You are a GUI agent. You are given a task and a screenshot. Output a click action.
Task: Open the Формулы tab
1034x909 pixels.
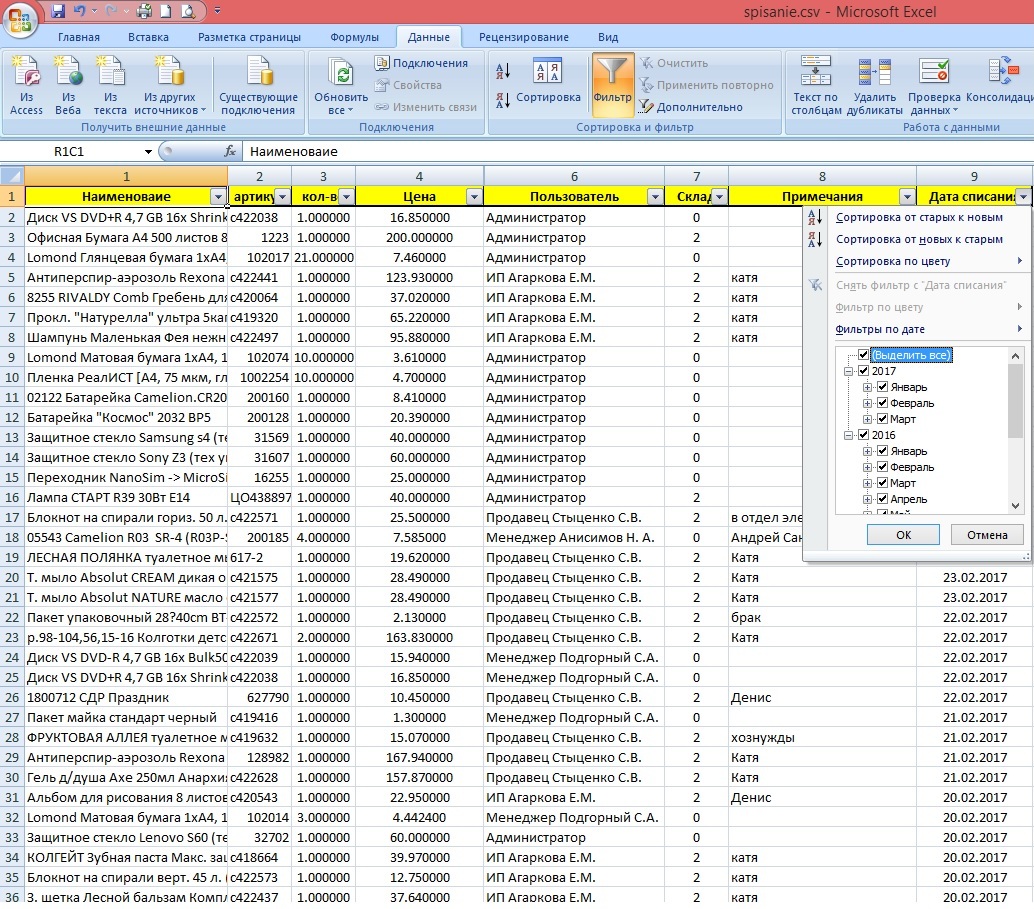pos(354,37)
